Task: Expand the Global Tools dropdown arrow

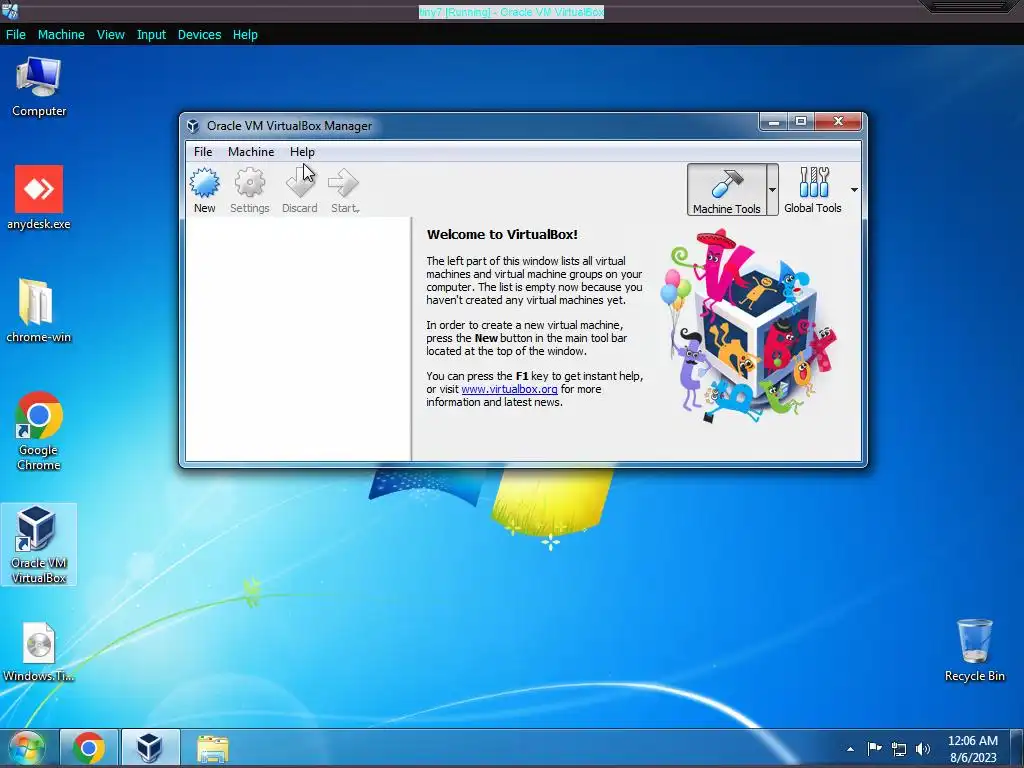Action: pyautogui.click(x=854, y=189)
